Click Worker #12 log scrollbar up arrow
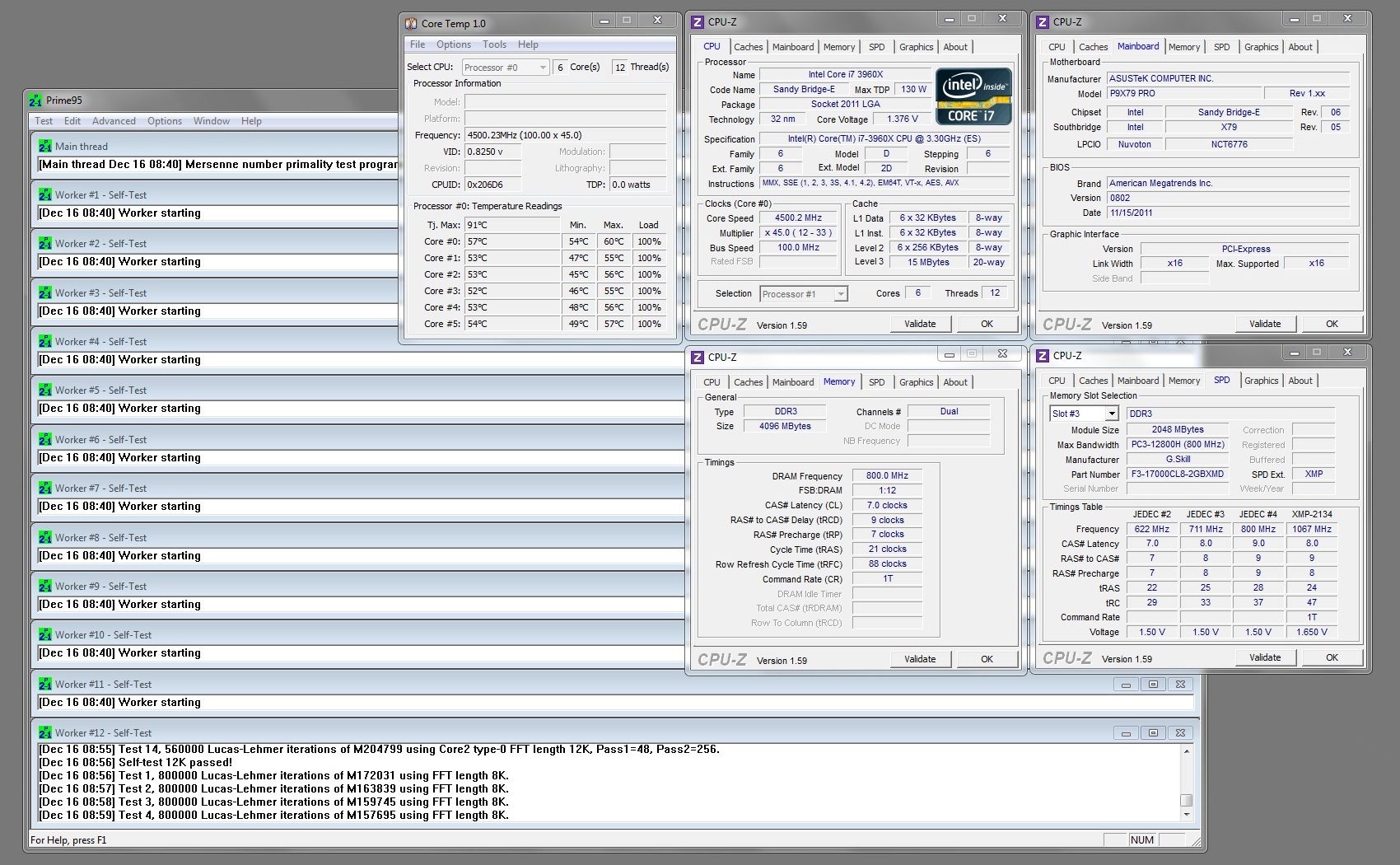This screenshot has height=865, width=1400. [1187, 750]
